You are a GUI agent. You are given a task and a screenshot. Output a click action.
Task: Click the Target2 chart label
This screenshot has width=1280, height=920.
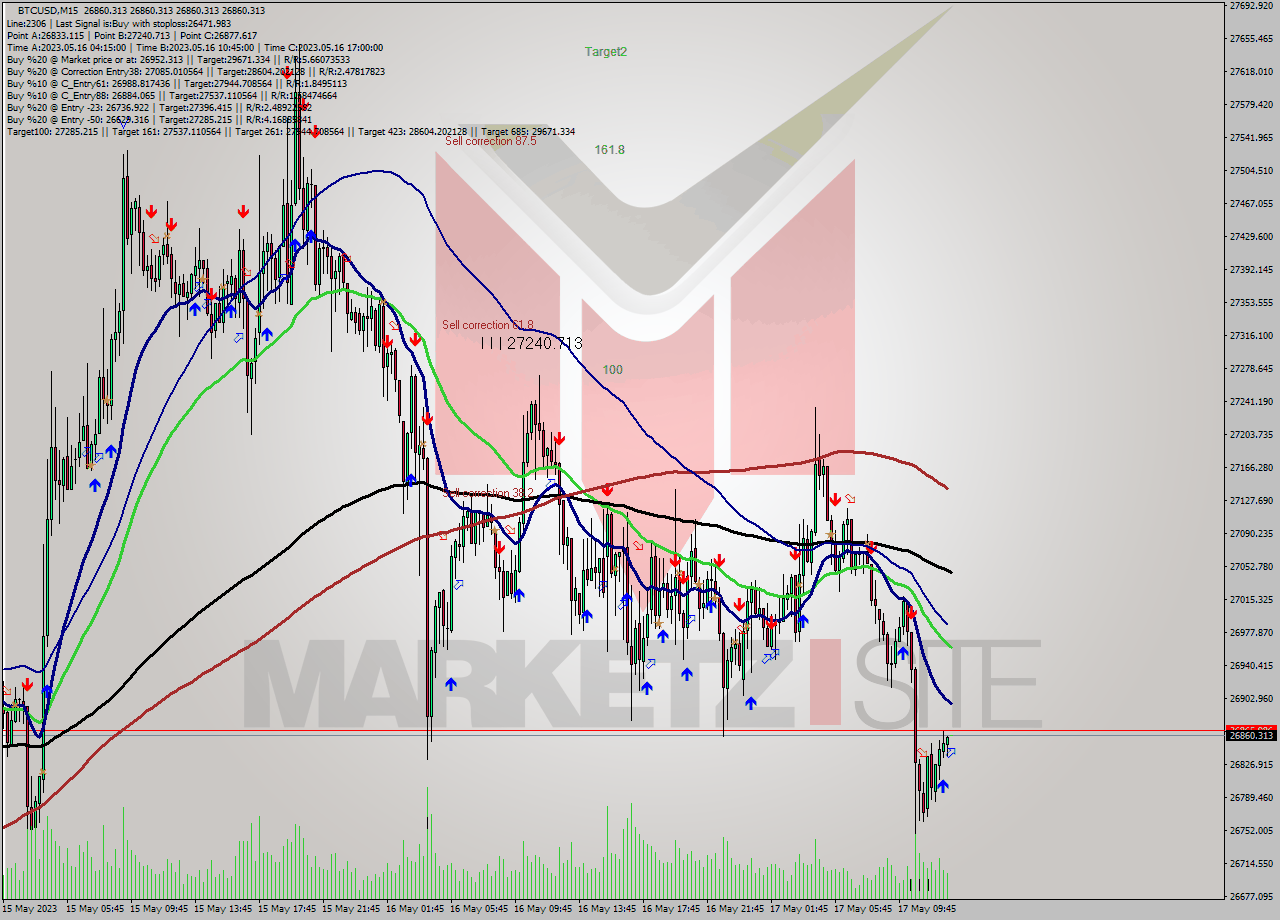(x=606, y=51)
